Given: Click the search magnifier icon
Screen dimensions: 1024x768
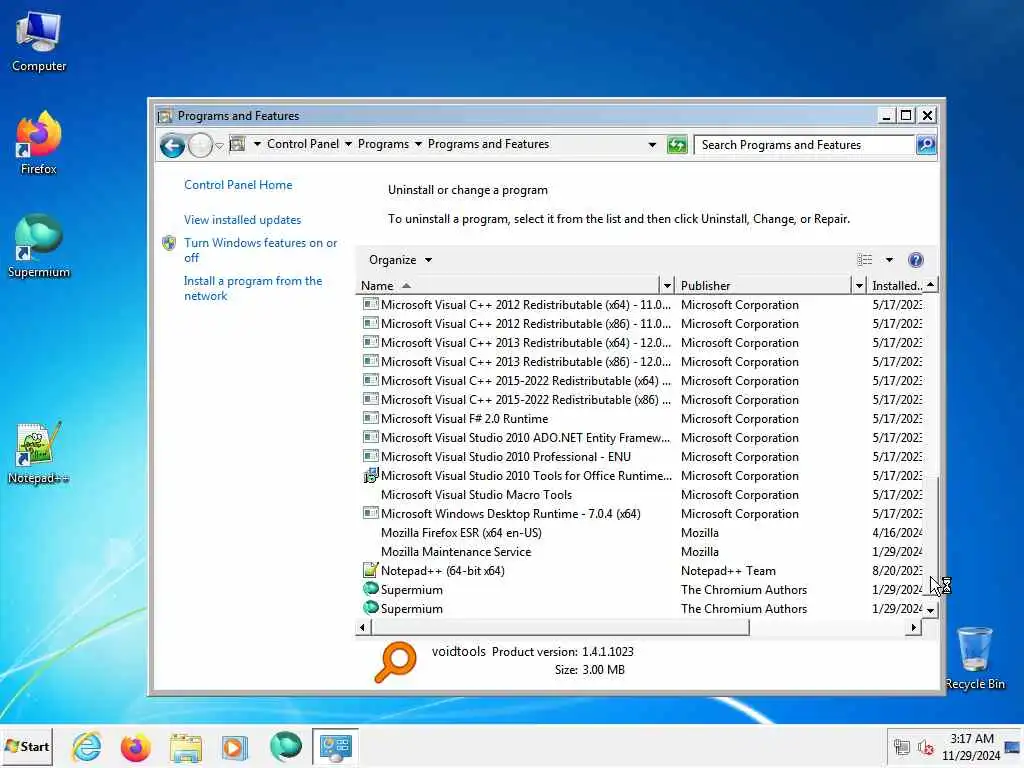Looking at the screenshot, I should [x=925, y=144].
